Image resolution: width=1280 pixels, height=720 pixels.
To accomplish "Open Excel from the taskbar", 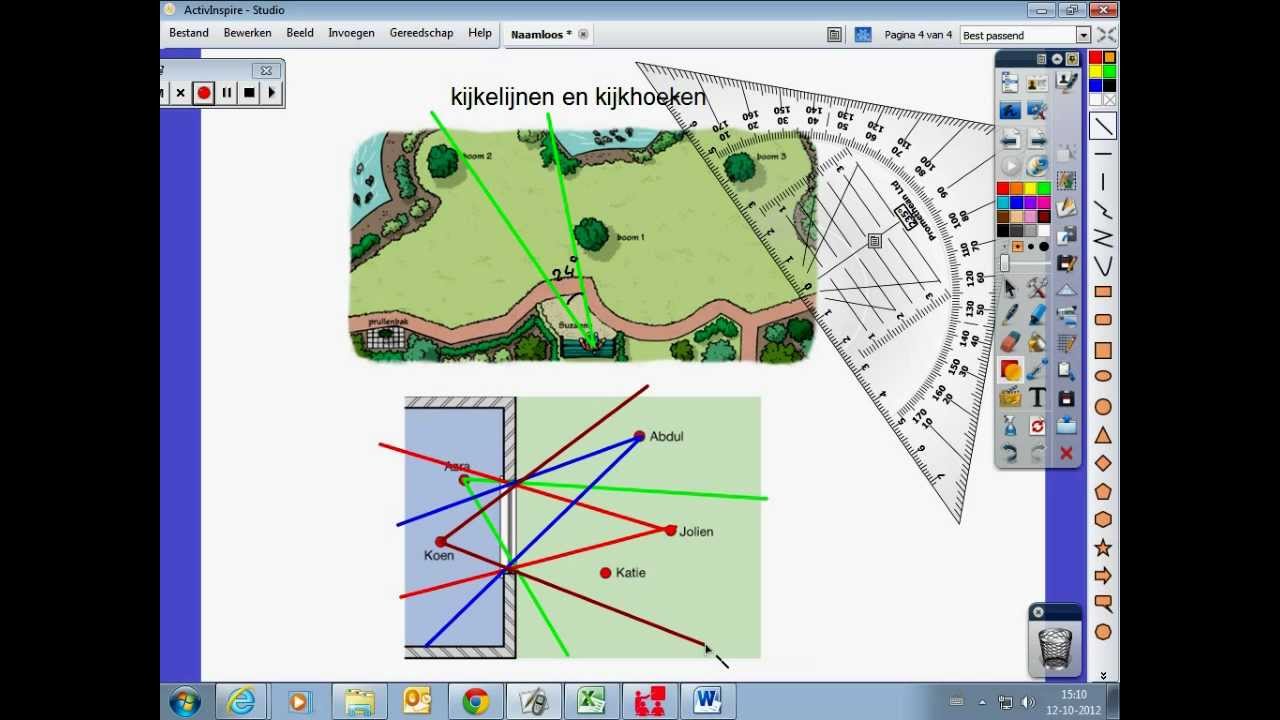I will (591, 702).
